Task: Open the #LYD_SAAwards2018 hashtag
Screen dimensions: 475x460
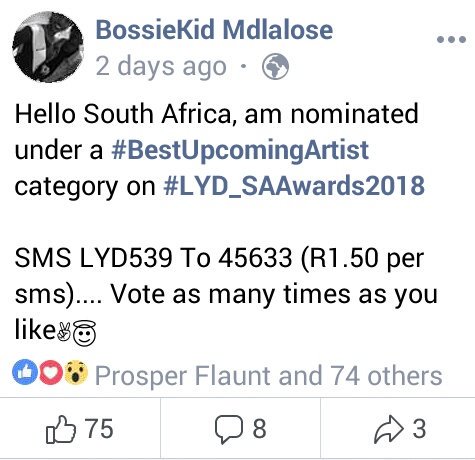Action: (x=294, y=186)
